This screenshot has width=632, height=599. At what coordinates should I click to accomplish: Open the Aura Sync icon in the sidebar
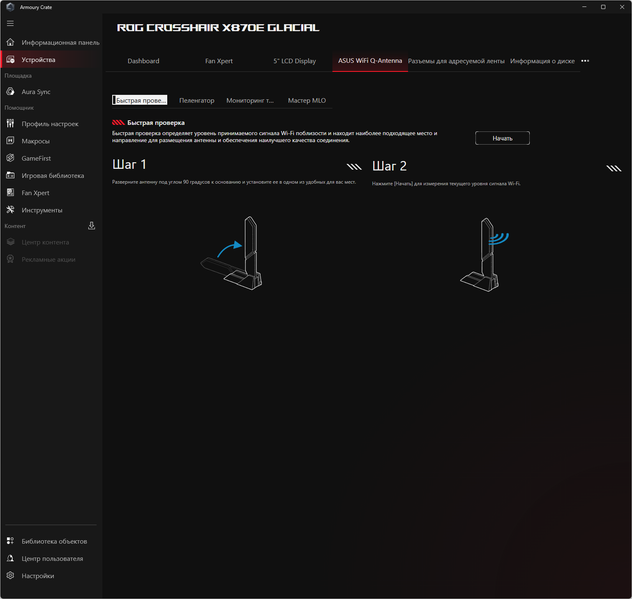tap(10, 92)
